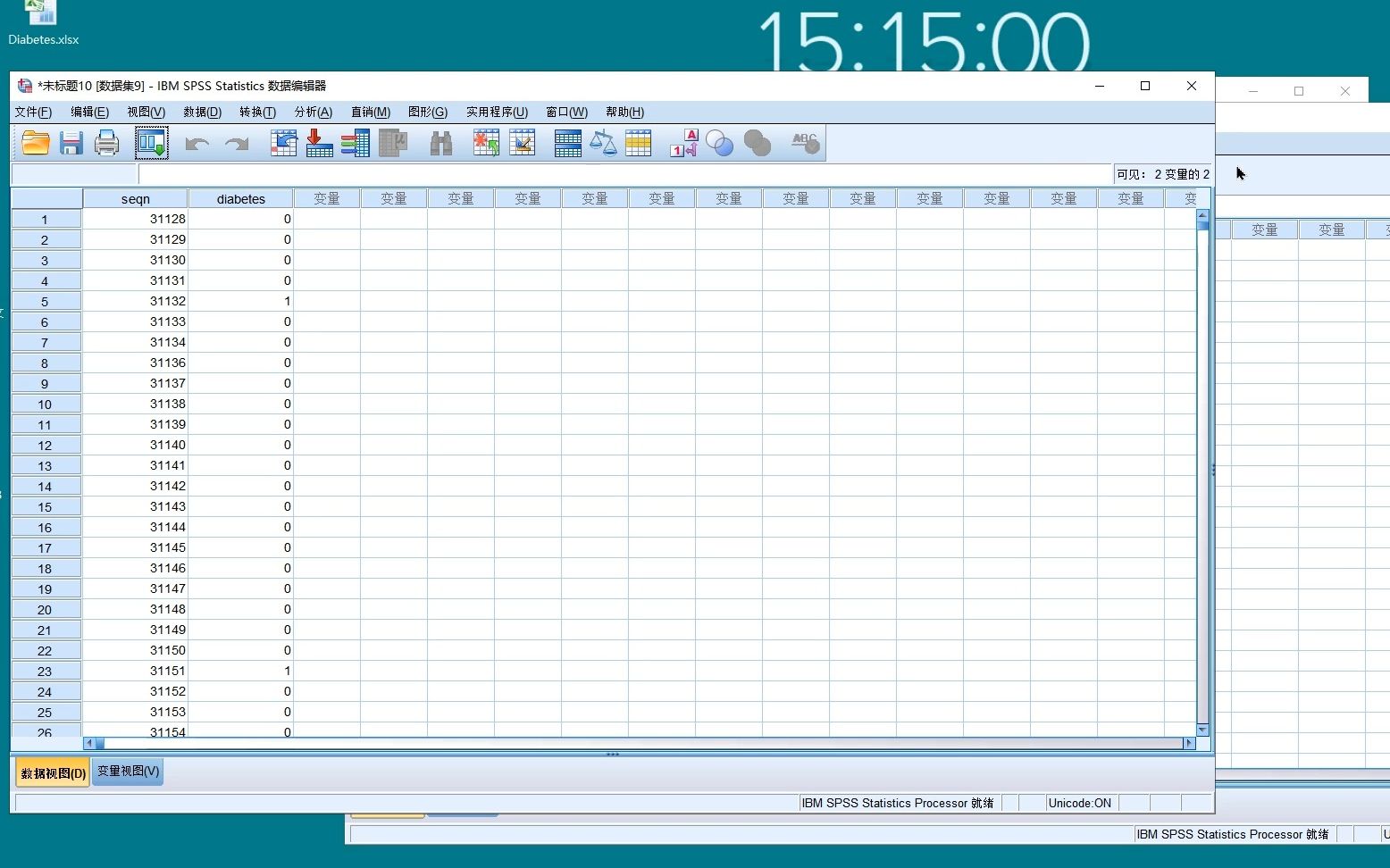Toggle value labels icon

[683, 143]
